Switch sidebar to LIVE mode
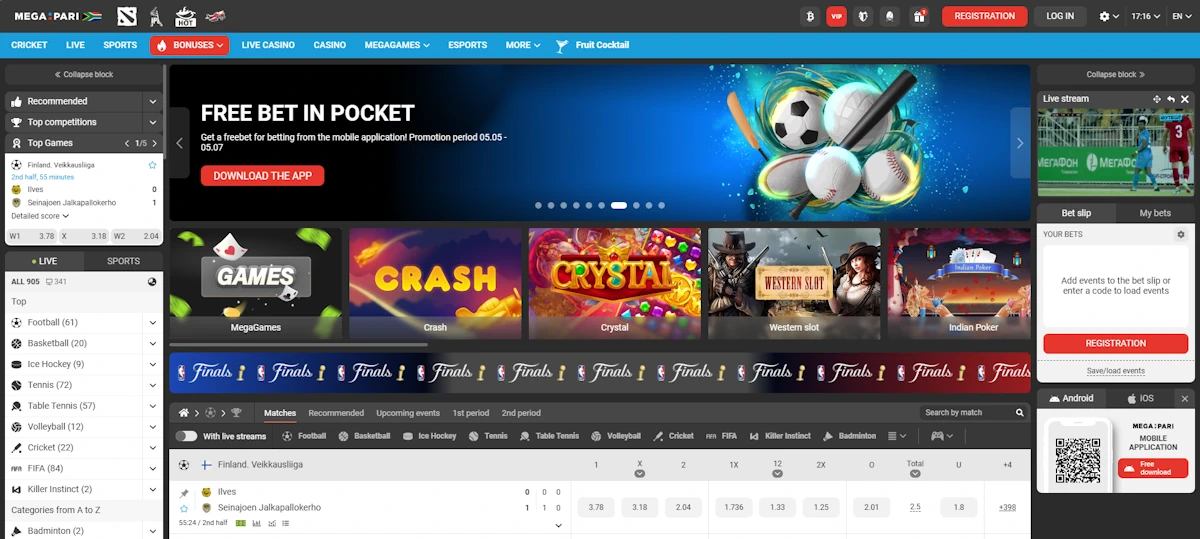This screenshot has height=539, width=1200. click(x=44, y=261)
